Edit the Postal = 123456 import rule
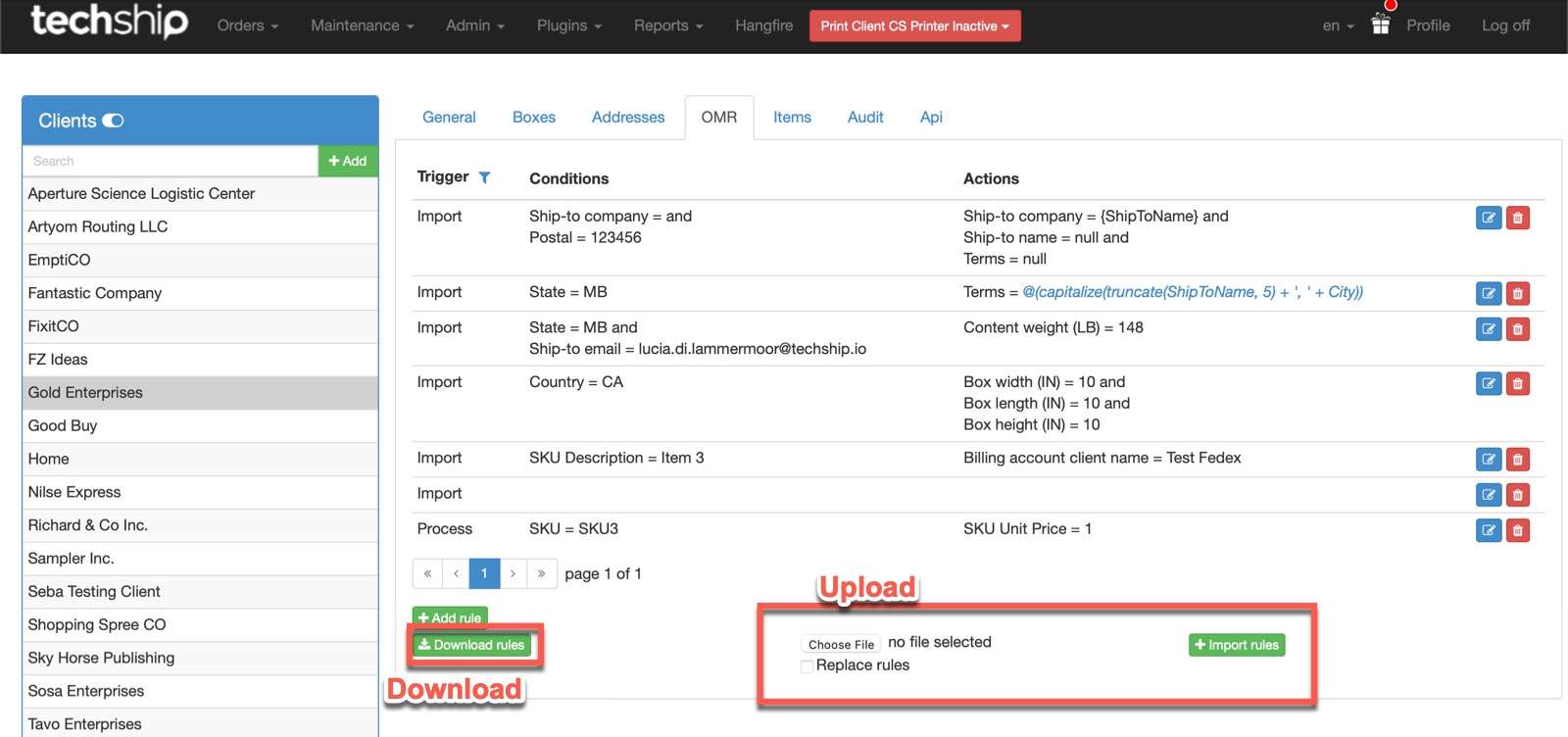The width and height of the screenshot is (1568, 737). [x=1488, y=218]
